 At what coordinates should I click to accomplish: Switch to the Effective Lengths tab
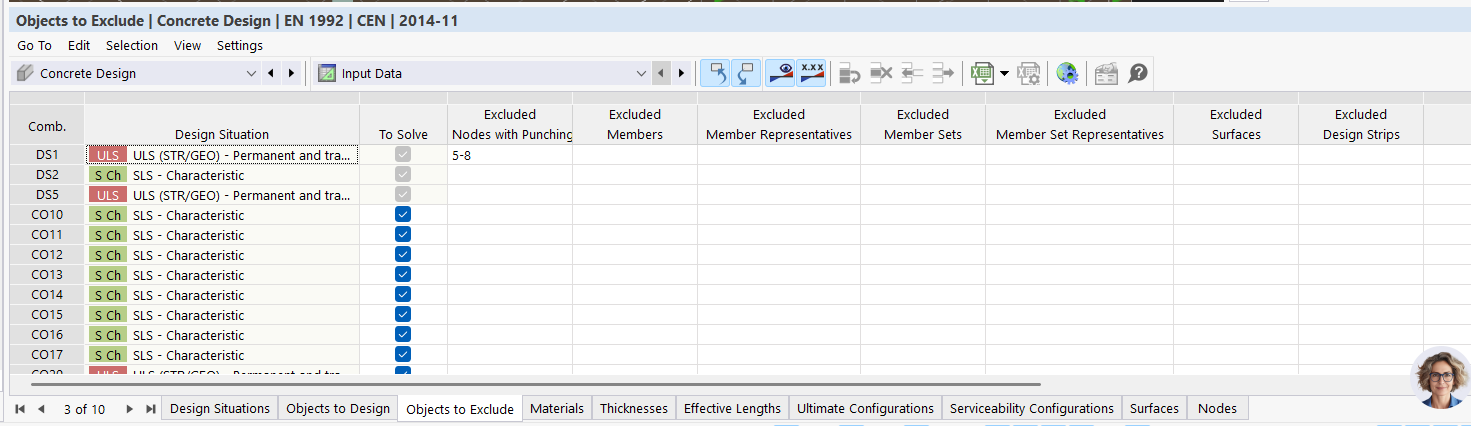pos(732,408)
